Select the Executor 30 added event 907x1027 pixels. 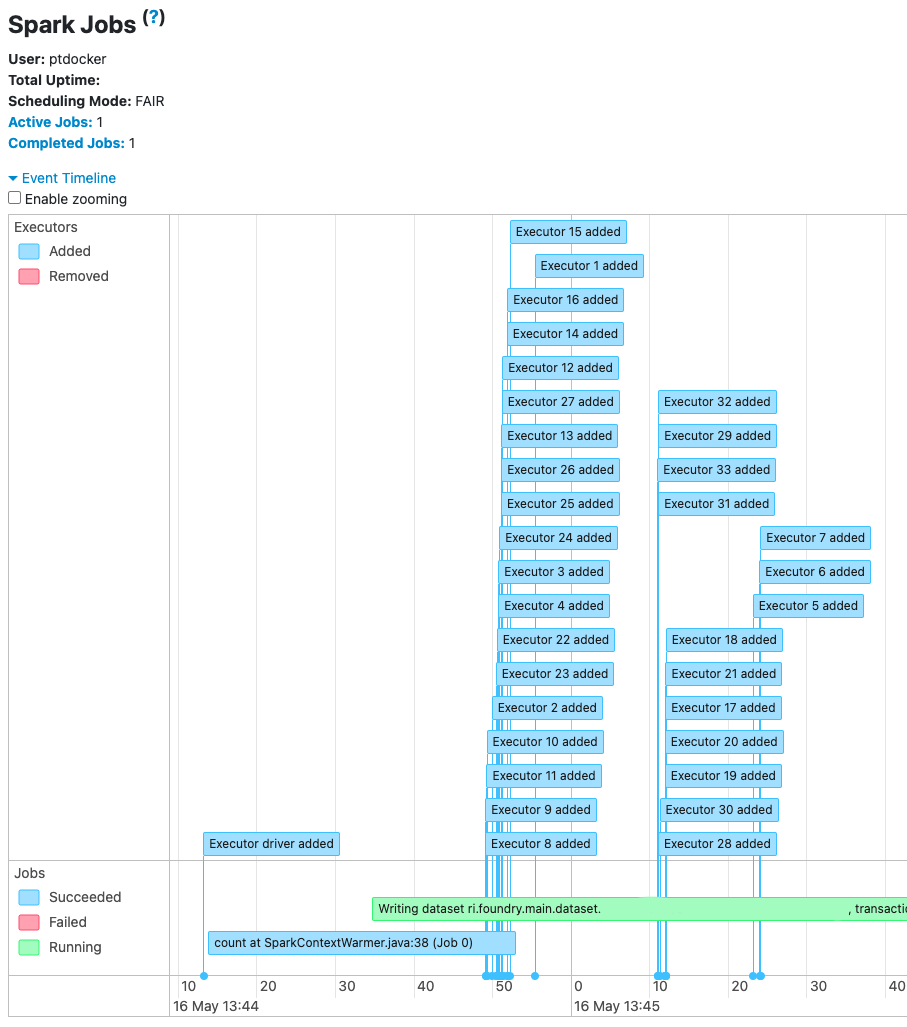tap(719, 811)
